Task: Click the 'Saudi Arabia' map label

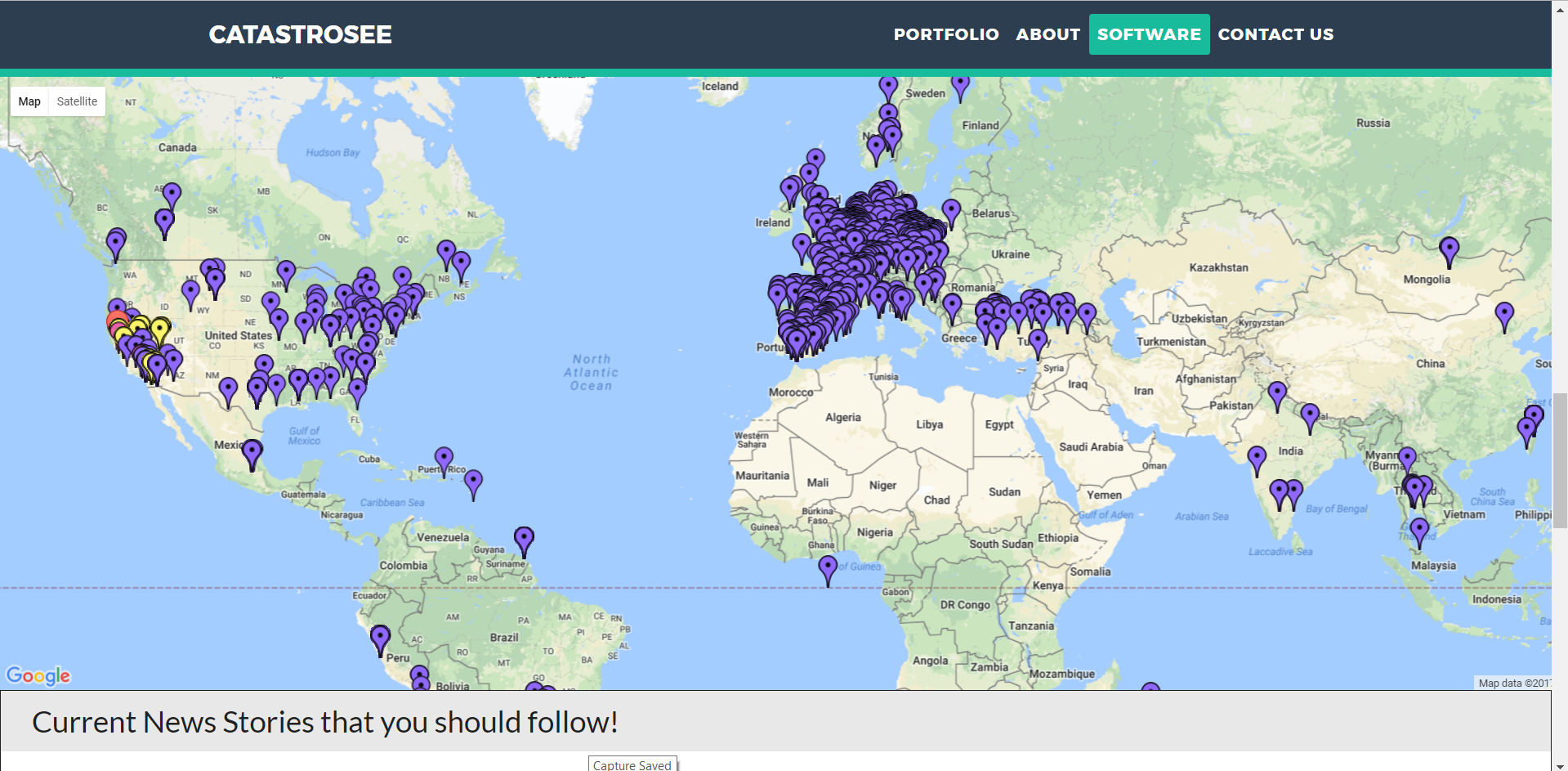Action: click(1091, 447)
